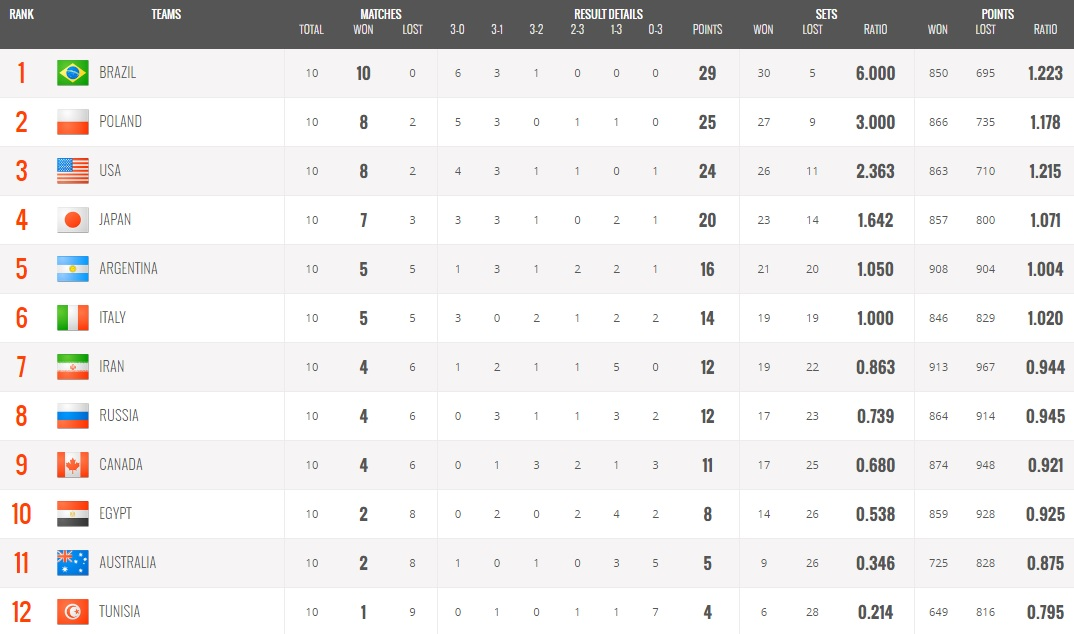The width and height of the screenshot is (1074, 634).
Task: Click the sets RATIO column header
Action: click(875, 29)
